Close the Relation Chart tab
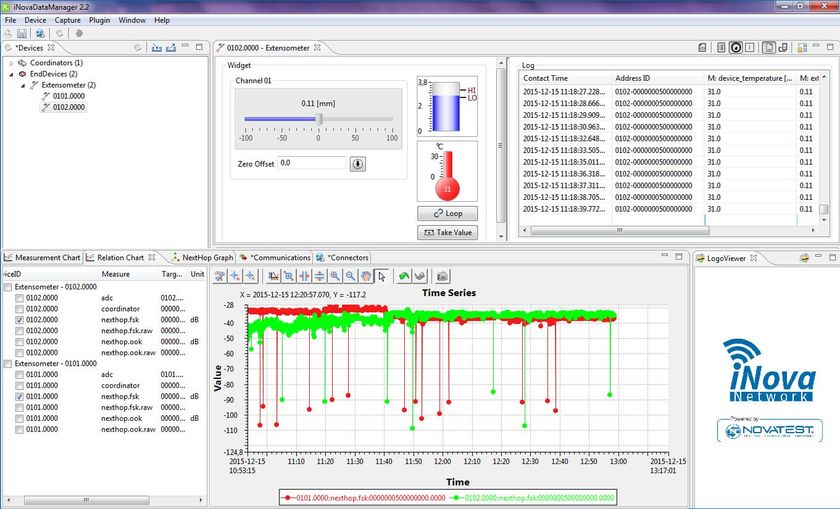Screen dimensions: 840x509 152,258
